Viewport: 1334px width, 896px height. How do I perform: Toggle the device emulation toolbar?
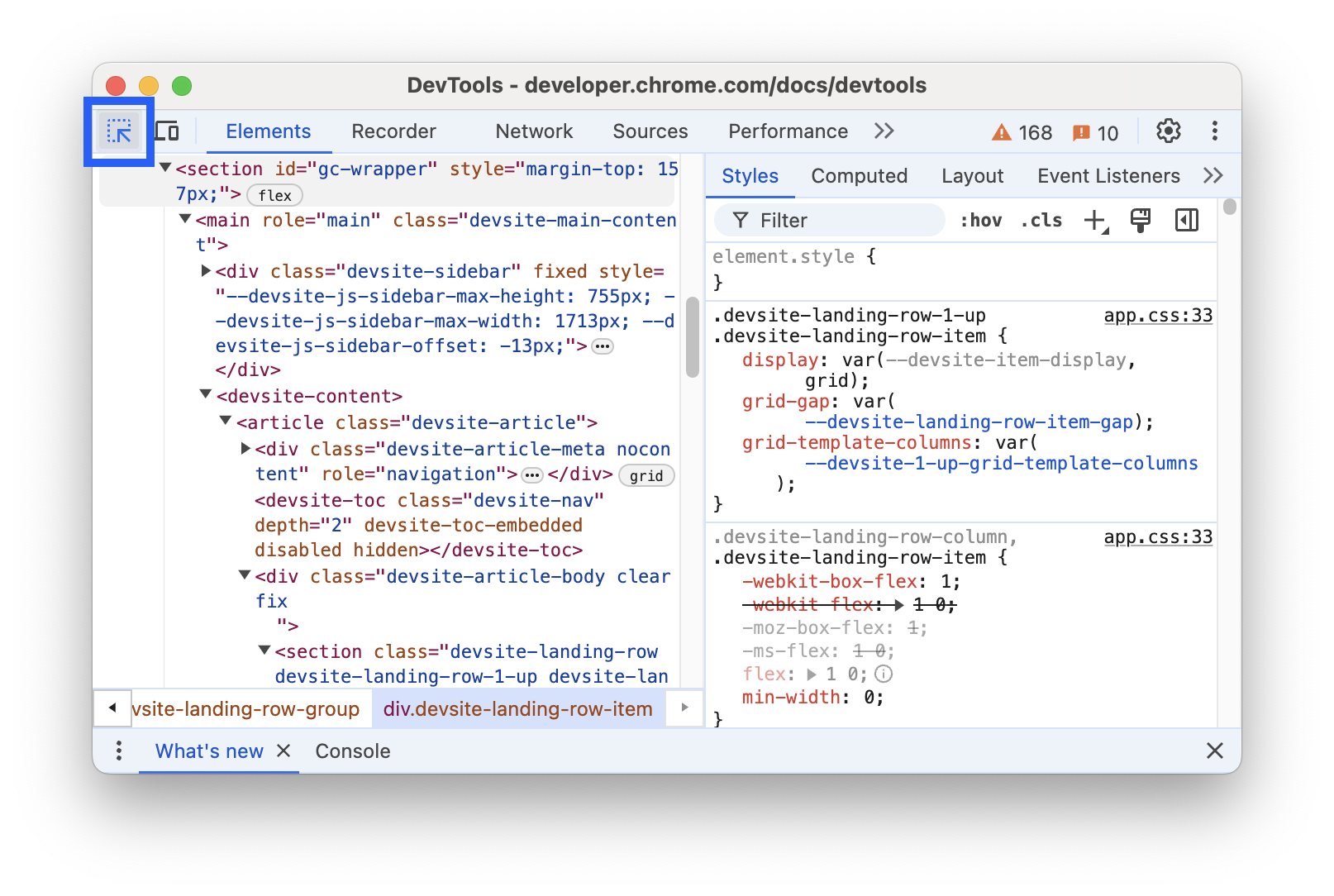click(x=167, y=131)
